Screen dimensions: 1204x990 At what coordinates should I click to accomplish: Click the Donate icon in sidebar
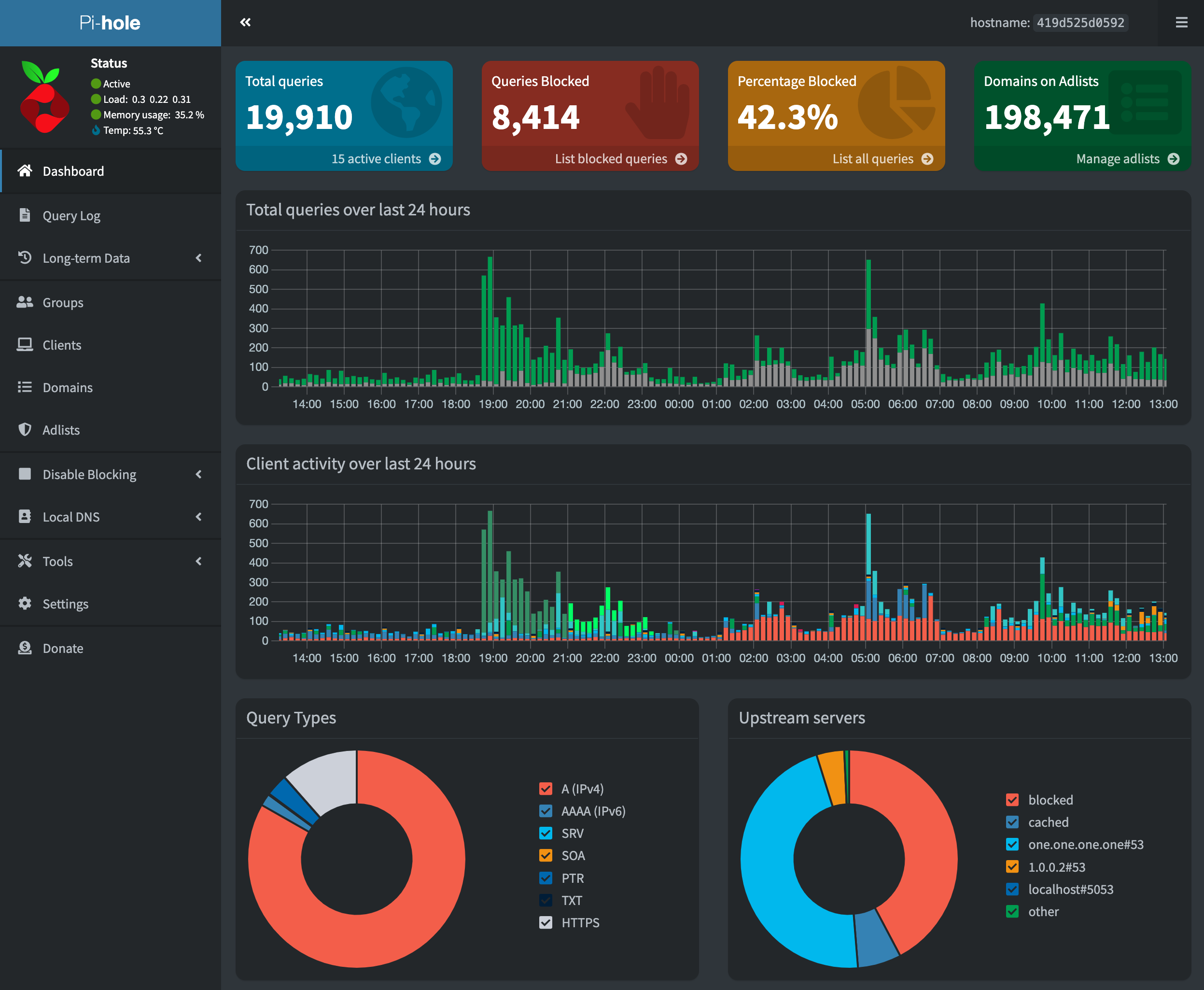(25, 648)
